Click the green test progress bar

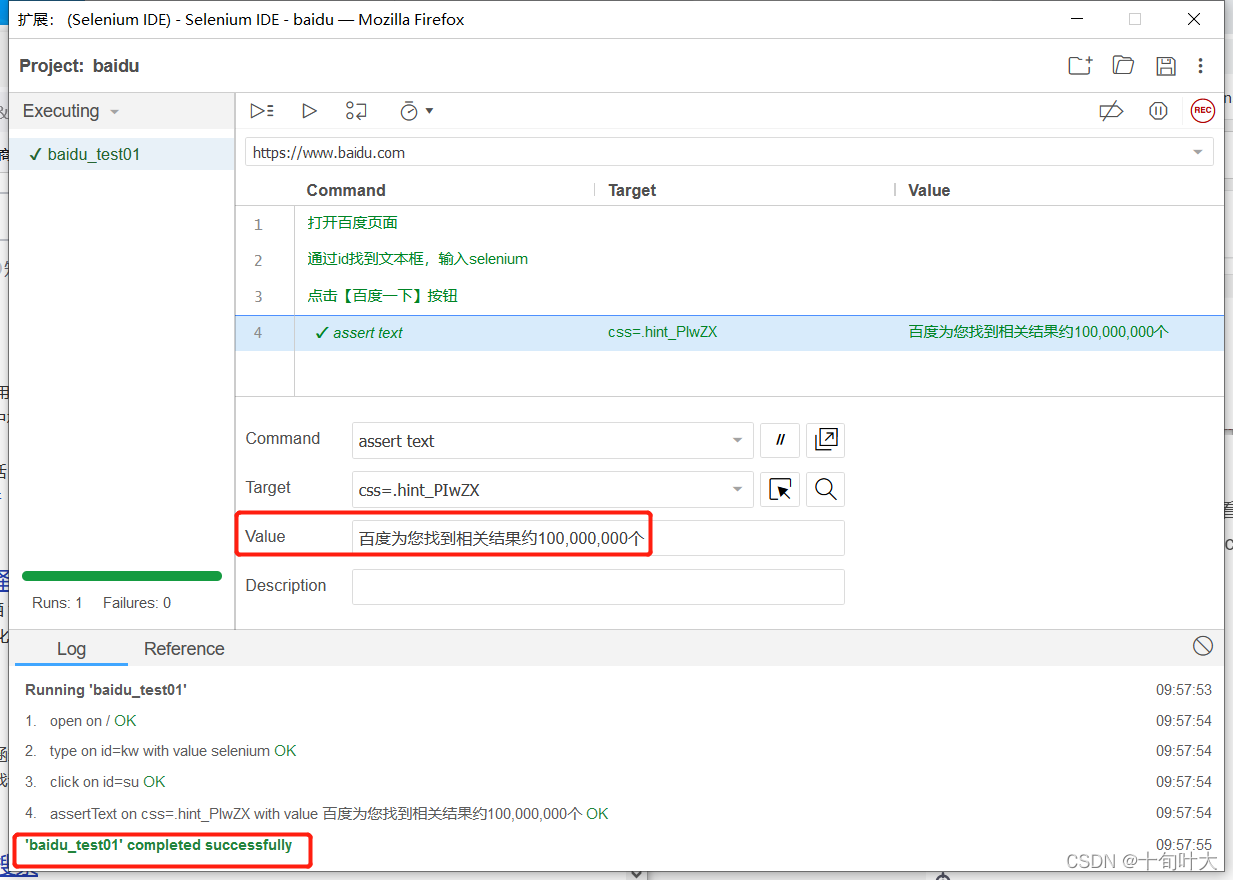[122, 576]
